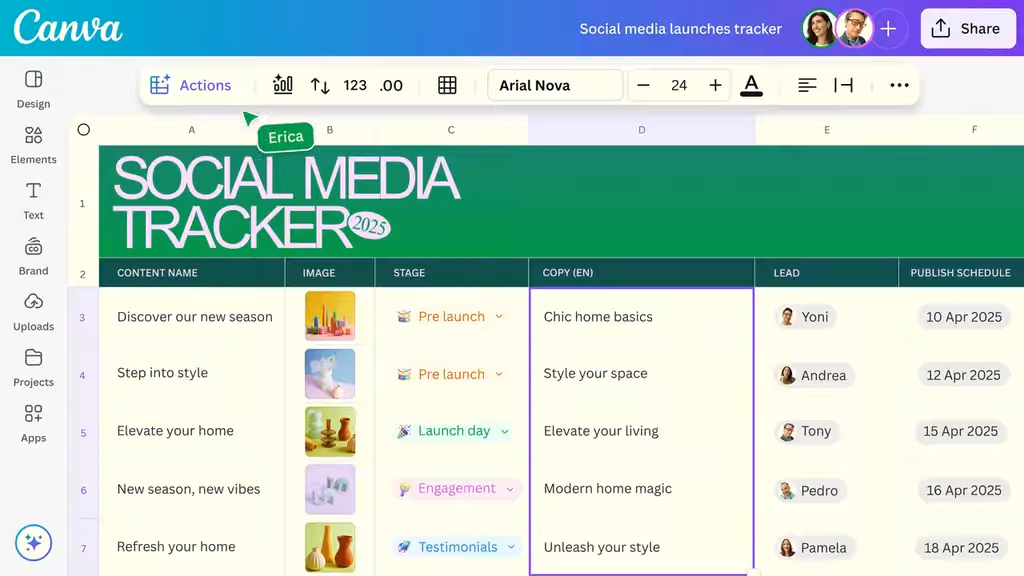1024x576 pixels.
Task: Select column F header
Action: tap(974, 130)
